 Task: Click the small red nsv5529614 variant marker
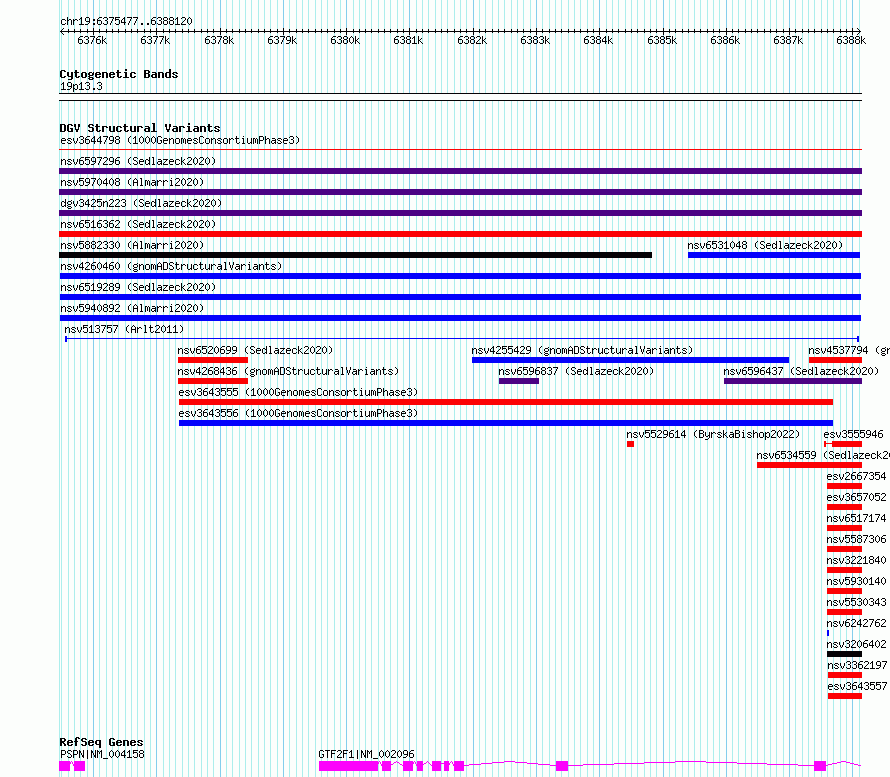point(631,444)
